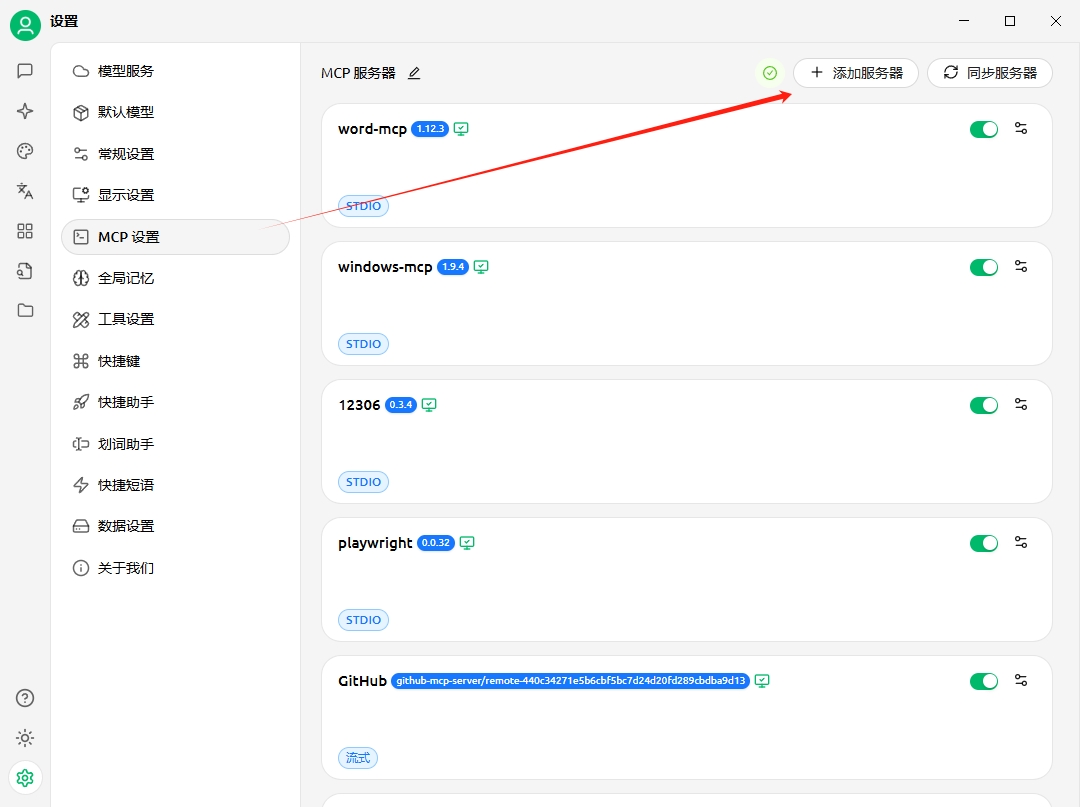The width and height of the screenshot is (1080, 807).
Task: Click the MCP 服务器 heading text
Action: 358,73
